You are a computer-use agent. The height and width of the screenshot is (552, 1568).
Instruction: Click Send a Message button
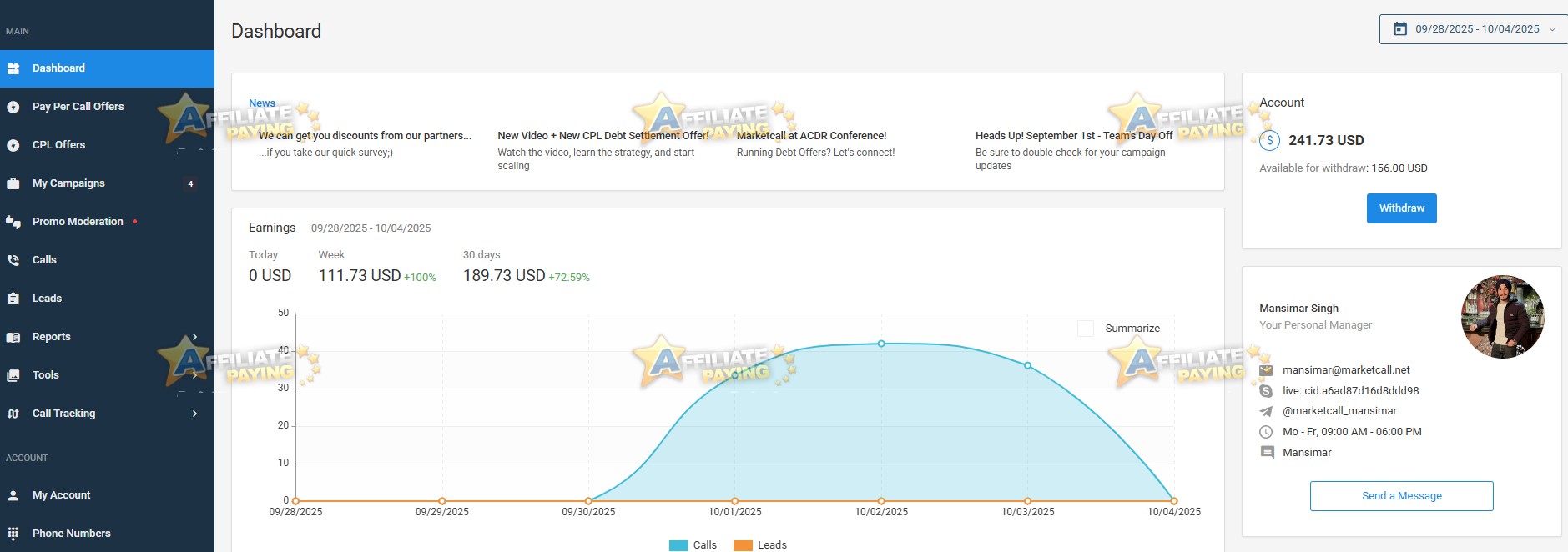tap(1401, 496)
